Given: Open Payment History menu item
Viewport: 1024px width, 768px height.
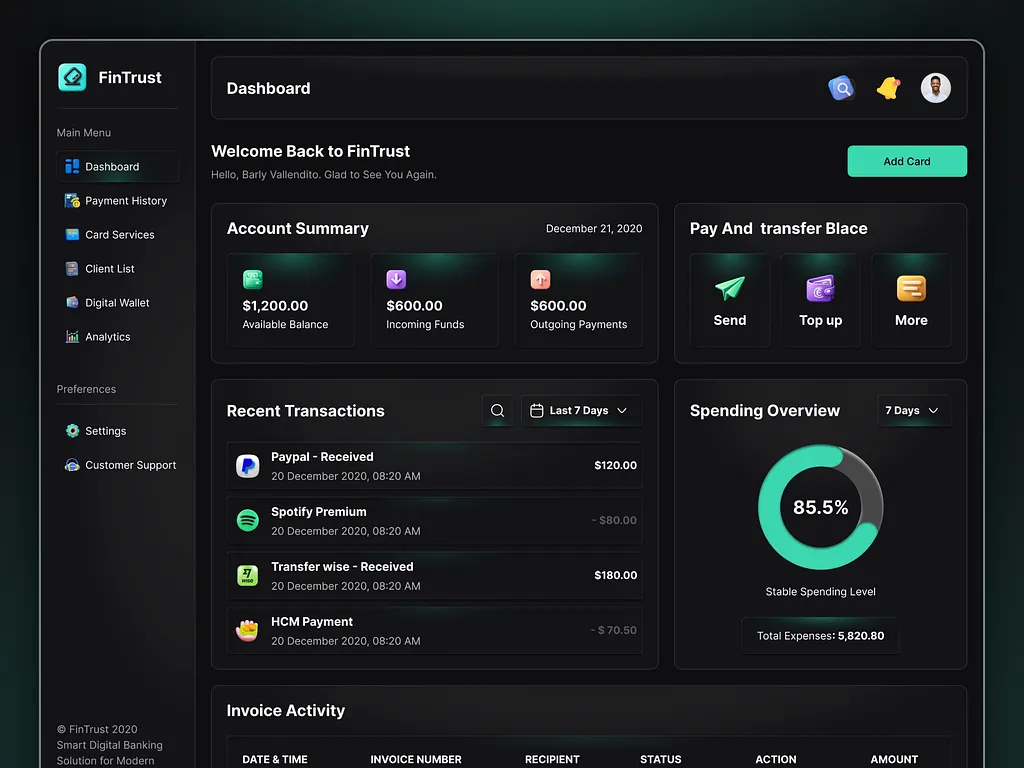Looking at the screenshot, I should click(118, 200).
